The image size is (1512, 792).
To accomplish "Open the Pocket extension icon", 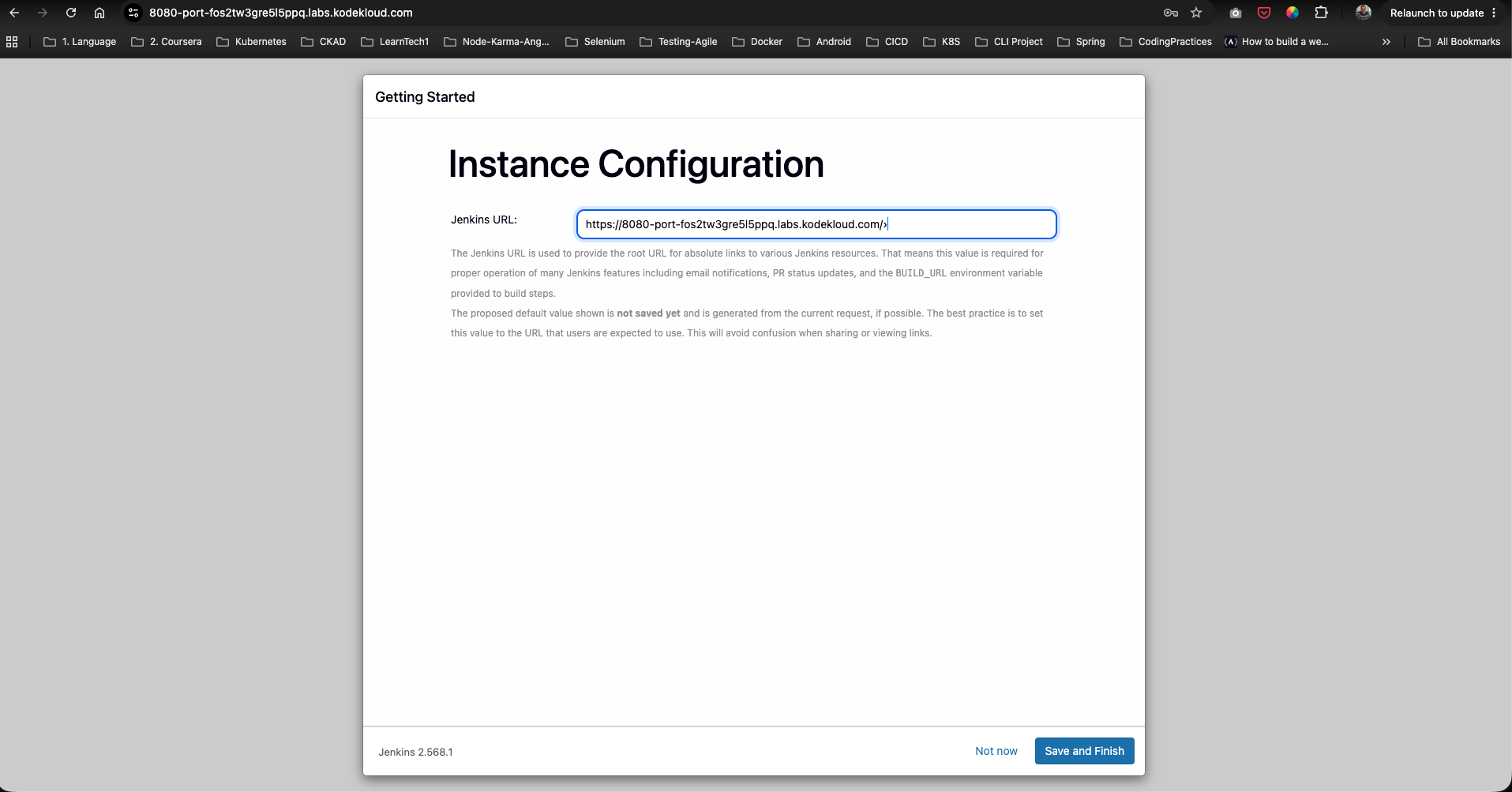I will pos(1264,13).
